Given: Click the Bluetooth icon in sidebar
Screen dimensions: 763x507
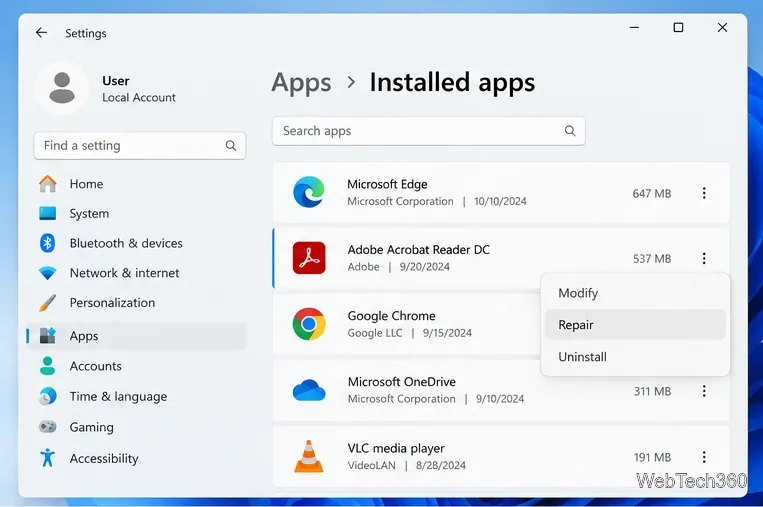Looking at the screenshot, I should tap(48, 243).
